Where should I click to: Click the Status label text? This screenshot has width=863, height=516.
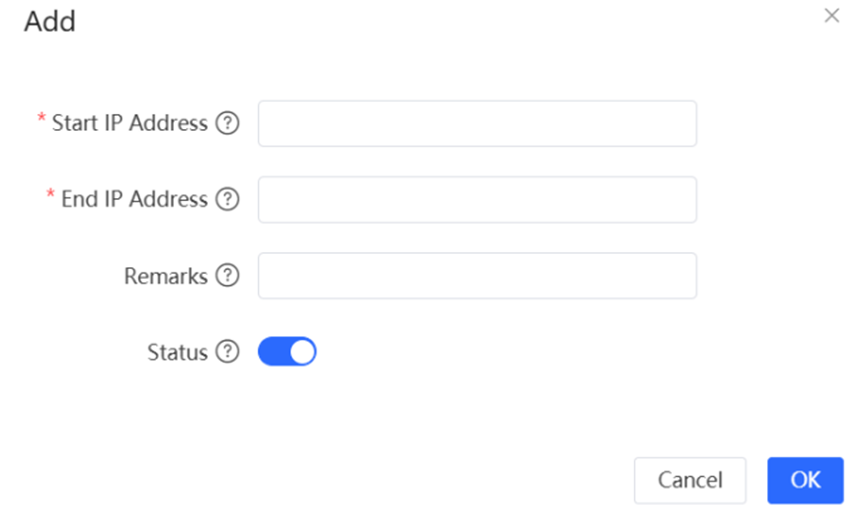coord(177,352)
